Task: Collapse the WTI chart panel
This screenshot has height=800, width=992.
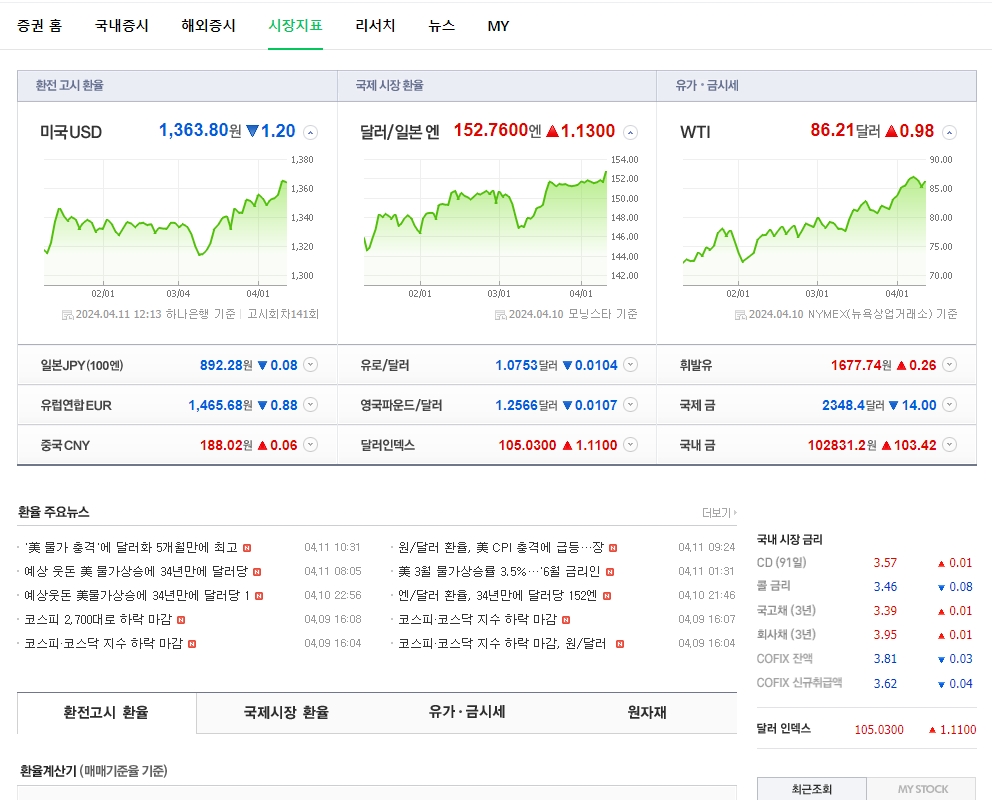Action: pyautogui.click(x=950, y=131)
